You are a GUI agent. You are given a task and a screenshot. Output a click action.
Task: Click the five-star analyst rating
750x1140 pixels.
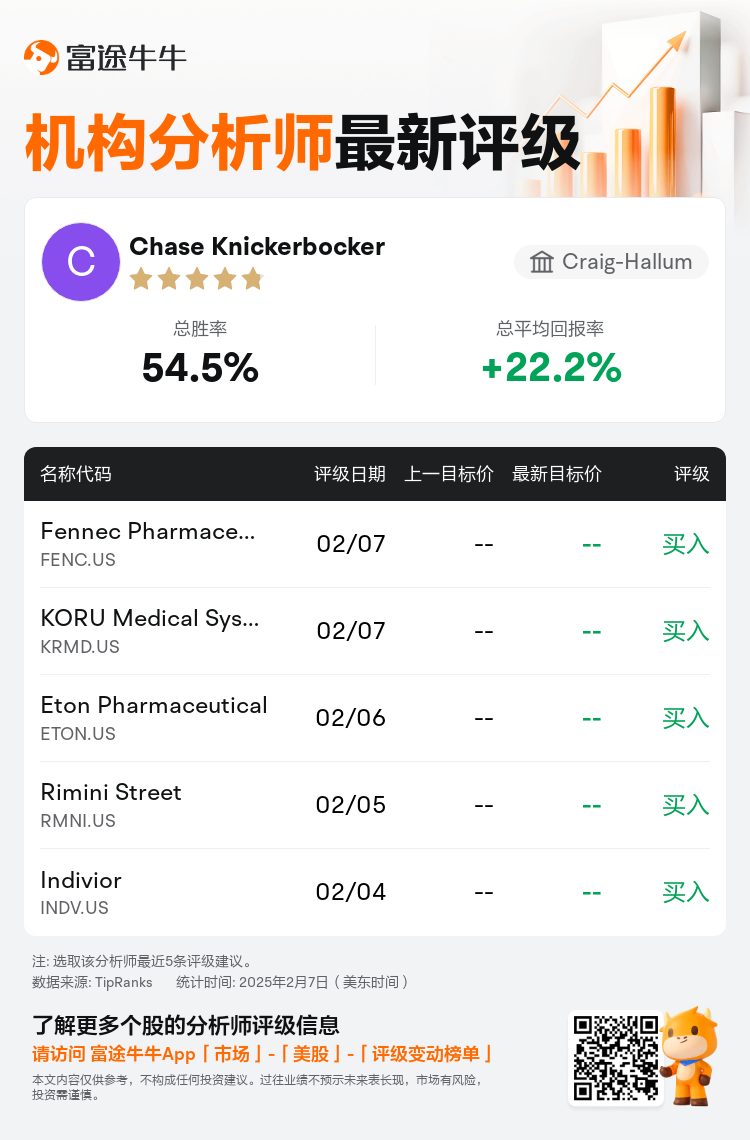(x=196, y=278)
